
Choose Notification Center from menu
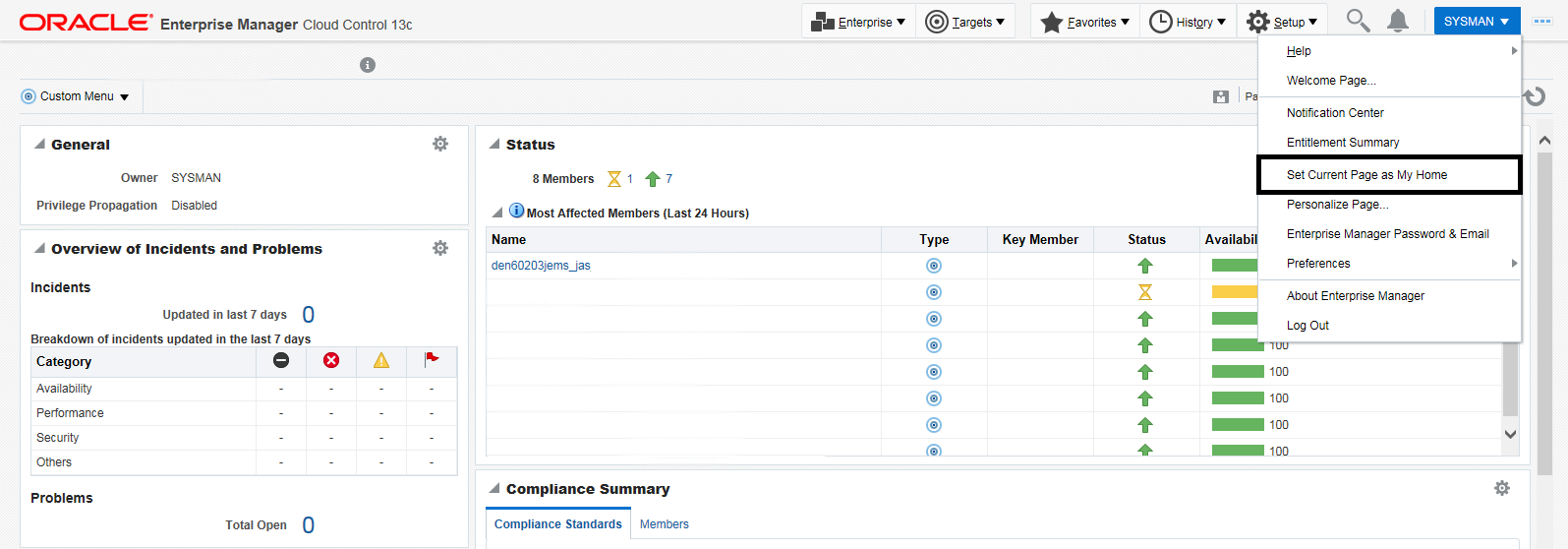pos(1335,113)
